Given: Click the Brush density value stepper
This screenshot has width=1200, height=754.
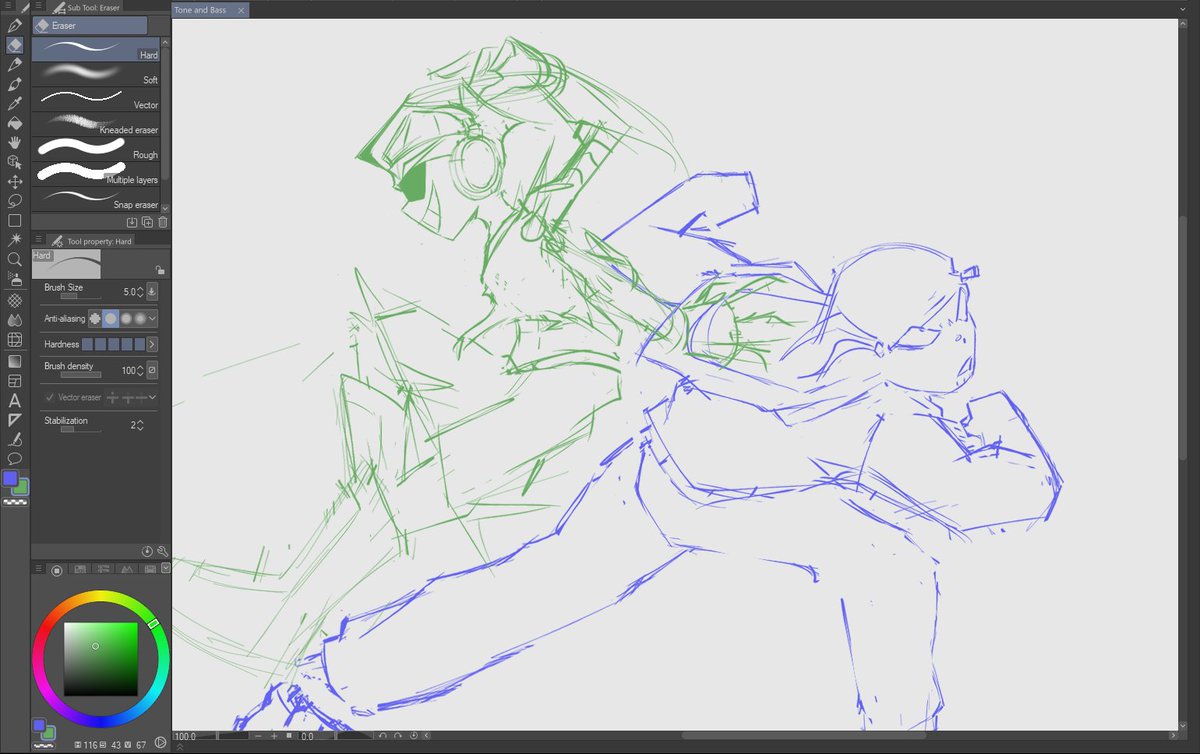Looking at the screenshot, I should click(140, 370).
